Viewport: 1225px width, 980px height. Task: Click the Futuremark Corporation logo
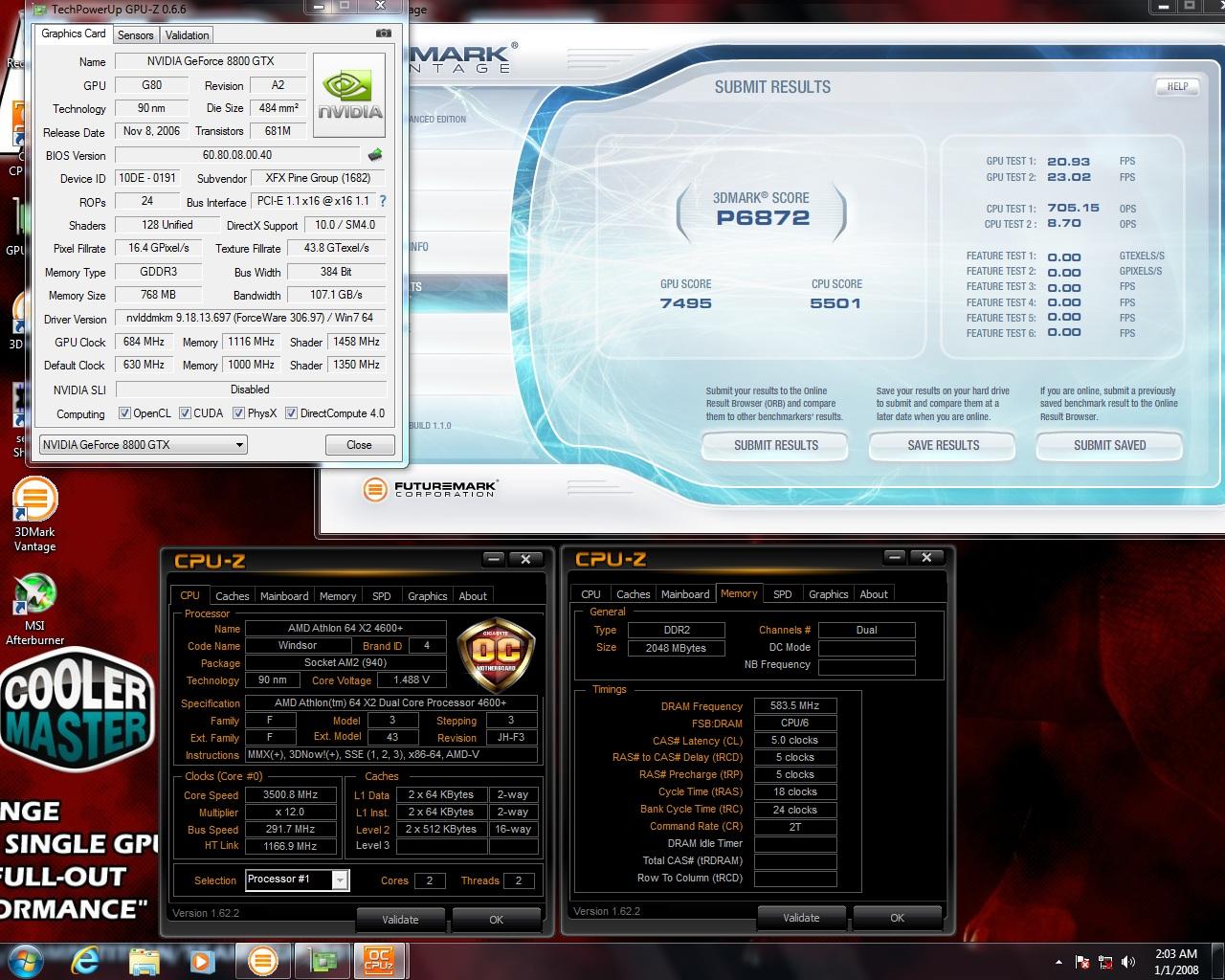[x=431, y=489]
